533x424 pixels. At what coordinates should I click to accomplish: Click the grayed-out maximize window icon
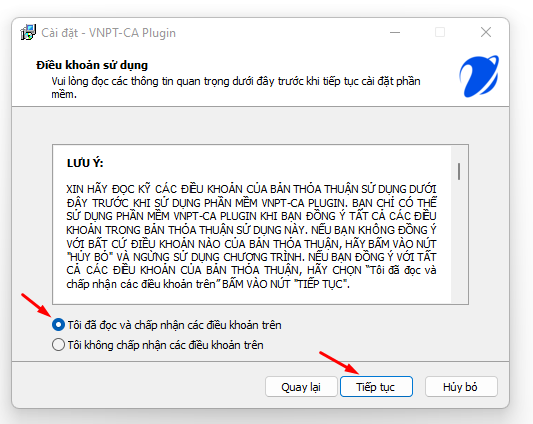(x=440, y=32)
